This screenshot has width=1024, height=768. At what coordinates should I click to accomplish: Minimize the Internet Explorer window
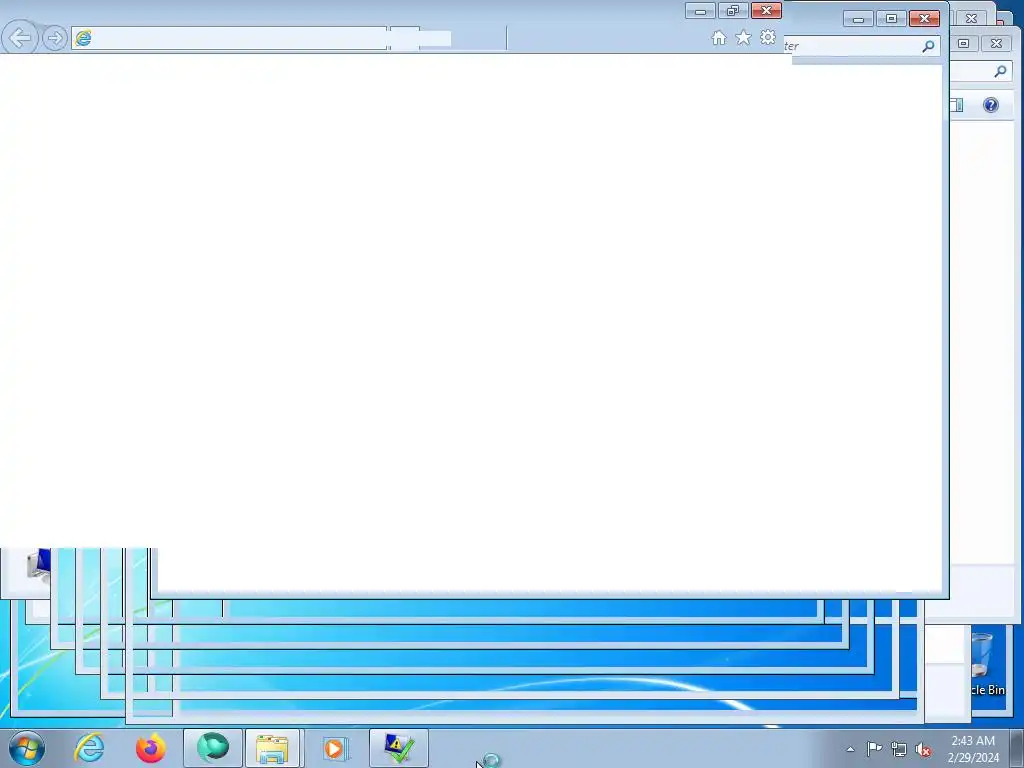pyautogui.click(x=700, y=10)
